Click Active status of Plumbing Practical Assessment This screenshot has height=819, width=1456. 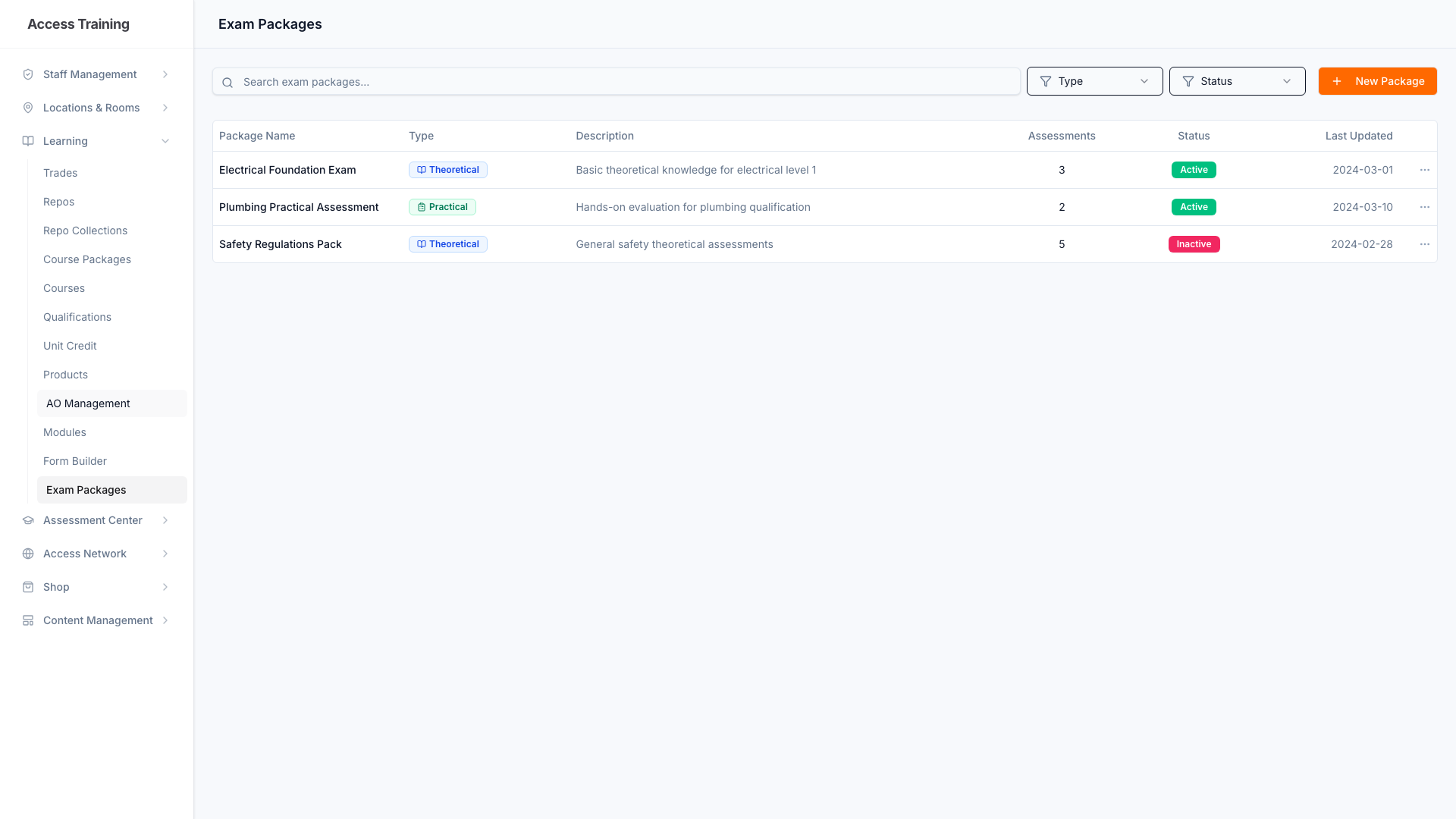pyautogui.click(x=1194, y=207)
